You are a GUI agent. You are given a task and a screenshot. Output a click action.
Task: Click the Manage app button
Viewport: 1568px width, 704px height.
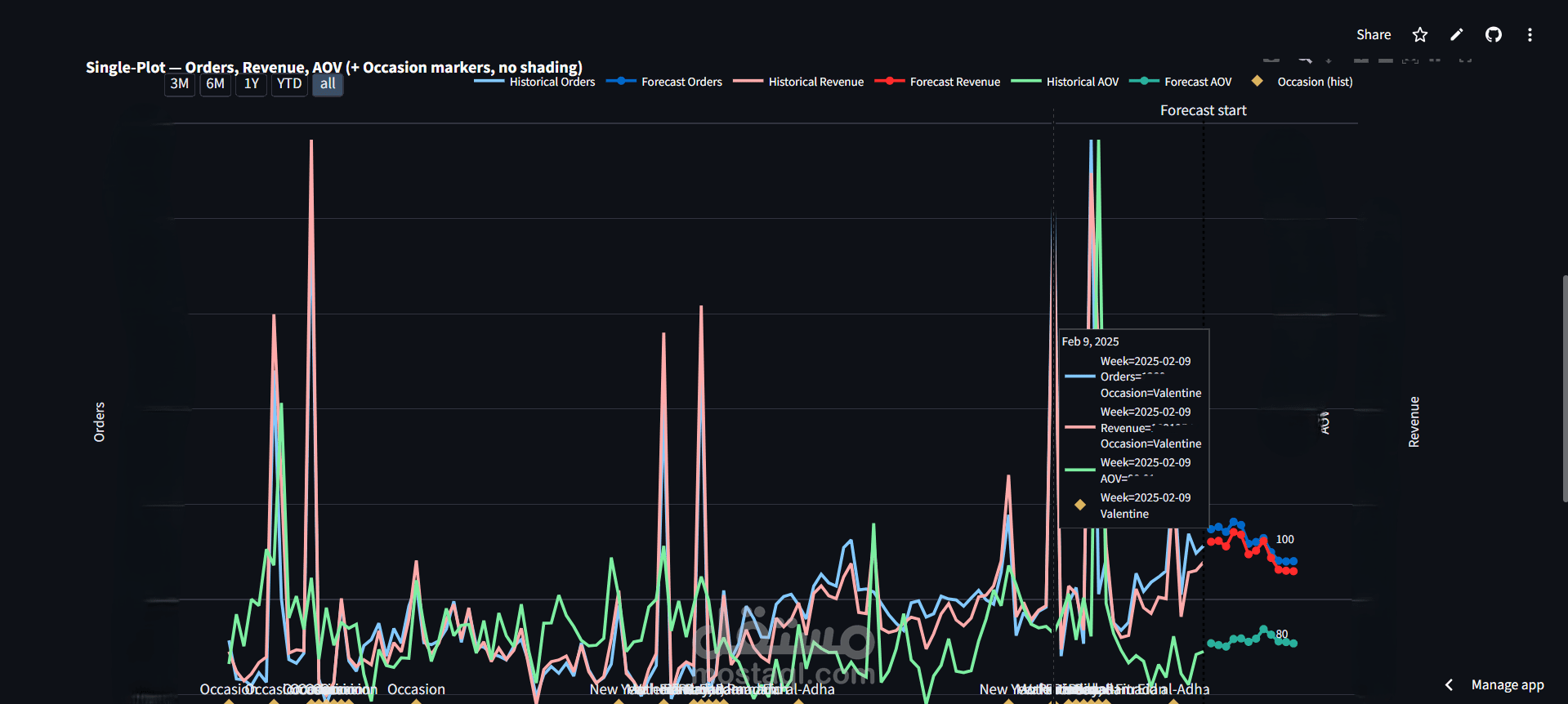1508,685
